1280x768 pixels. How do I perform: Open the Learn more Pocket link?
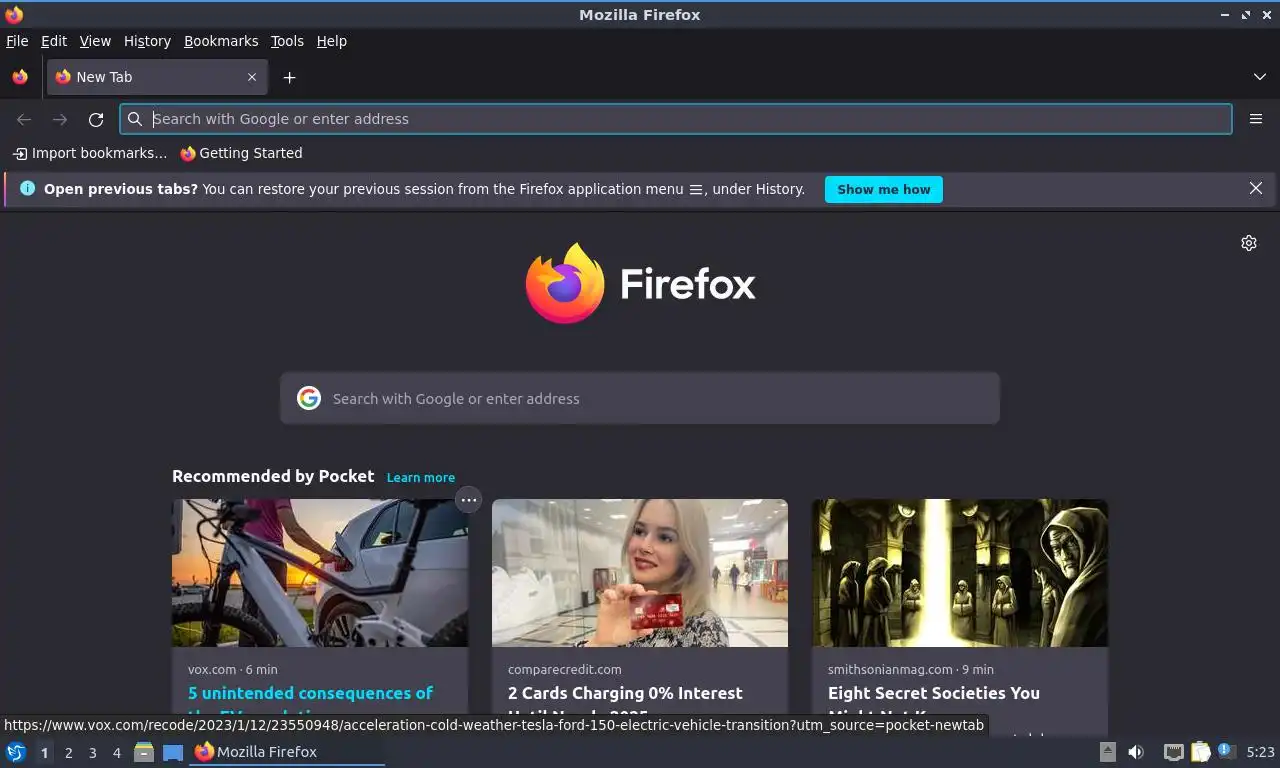pyautogui.click(x=421, y=478)
